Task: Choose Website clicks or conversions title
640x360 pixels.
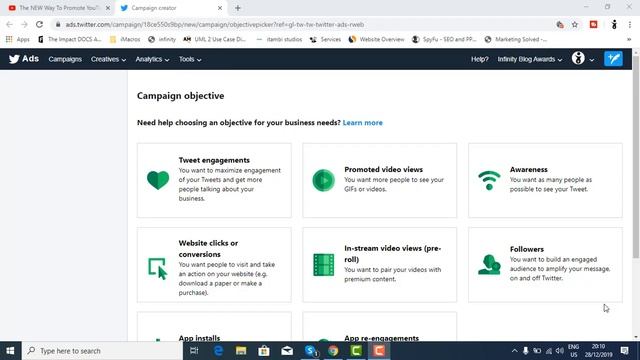Action: [x=208, y=248]
